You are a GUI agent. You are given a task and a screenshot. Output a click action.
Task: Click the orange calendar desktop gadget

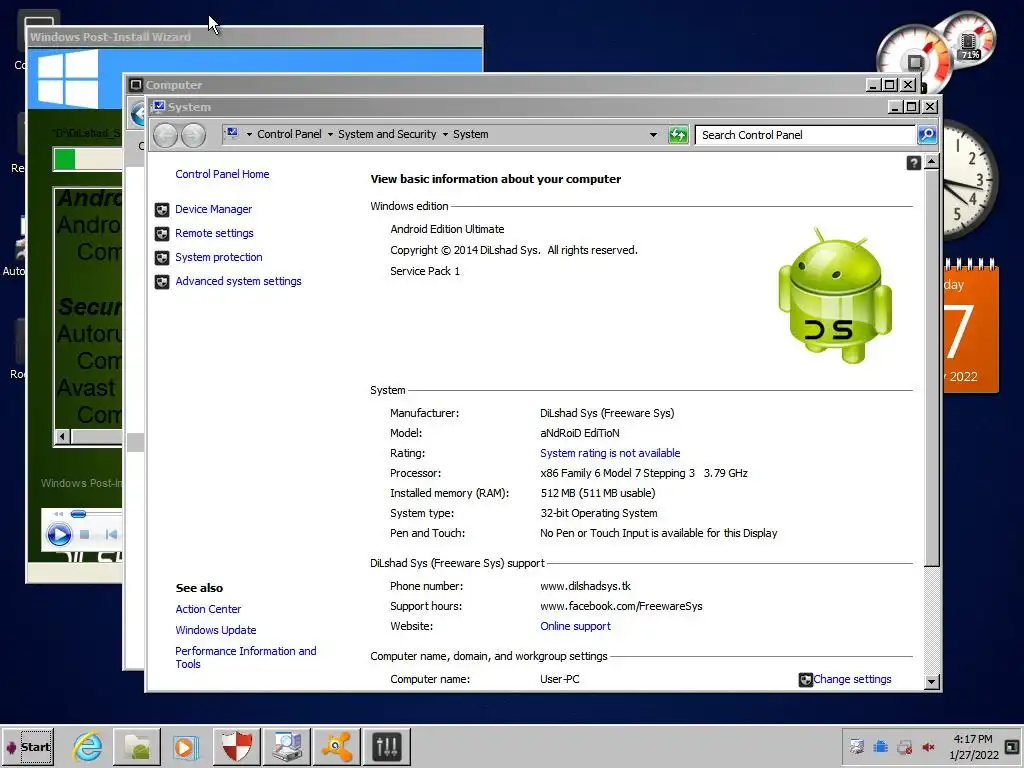[972, 326]
